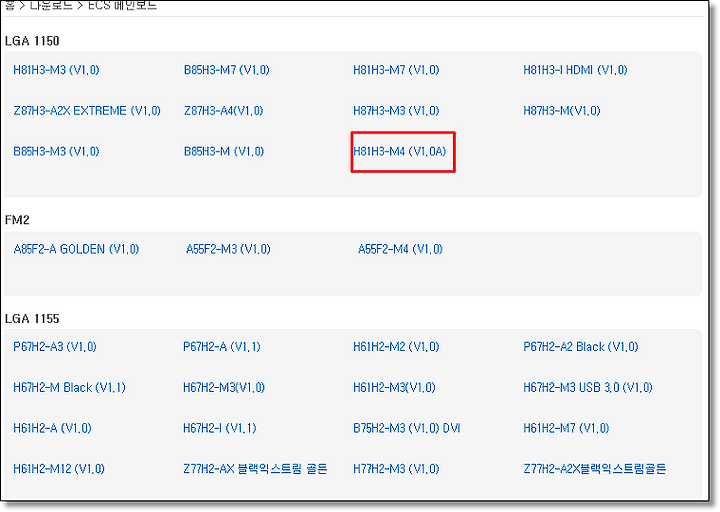Select H67H2-M Black (V1.1) link

[x=69, y=388]
